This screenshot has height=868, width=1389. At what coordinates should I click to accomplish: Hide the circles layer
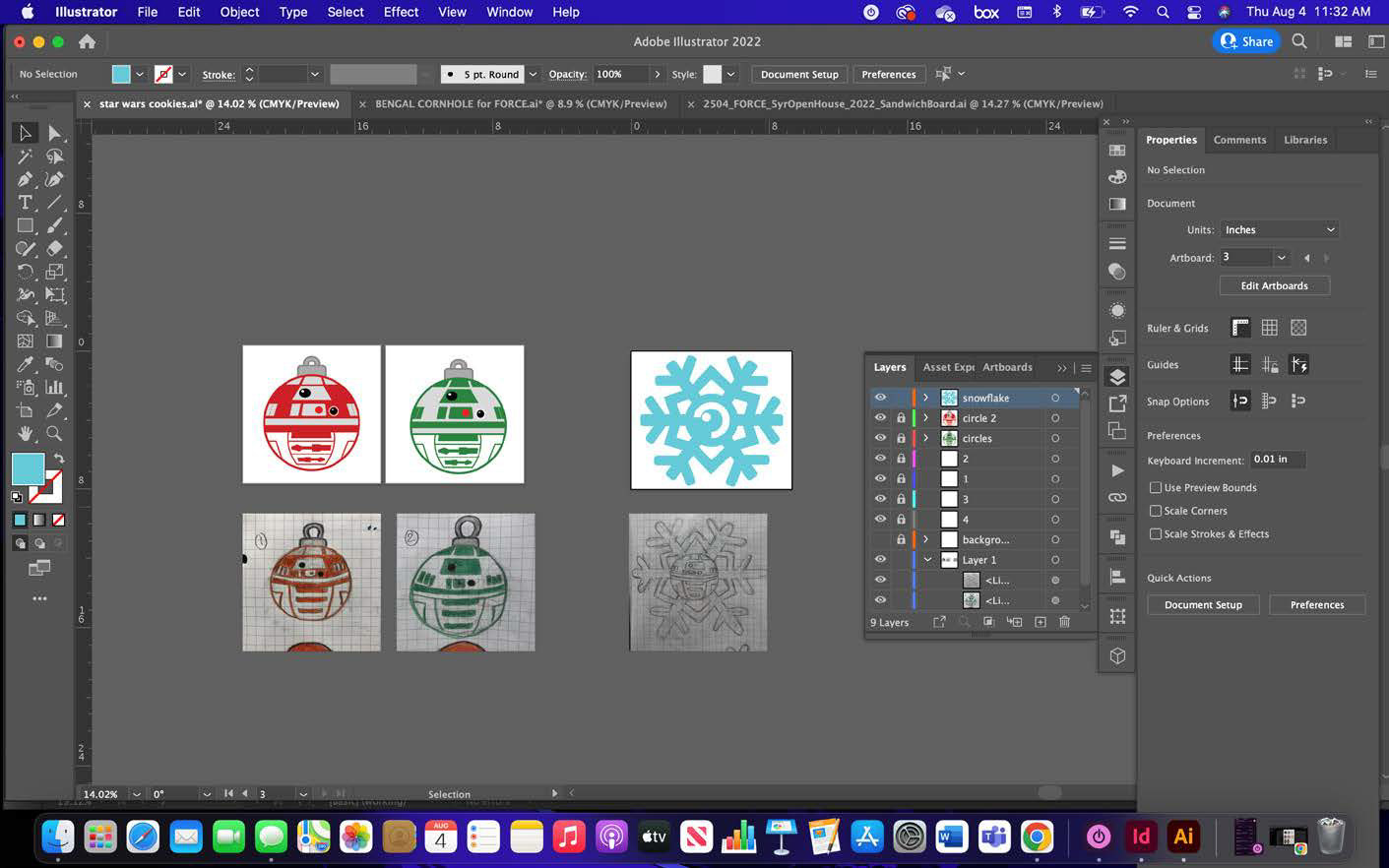click(x=880, y=438)
